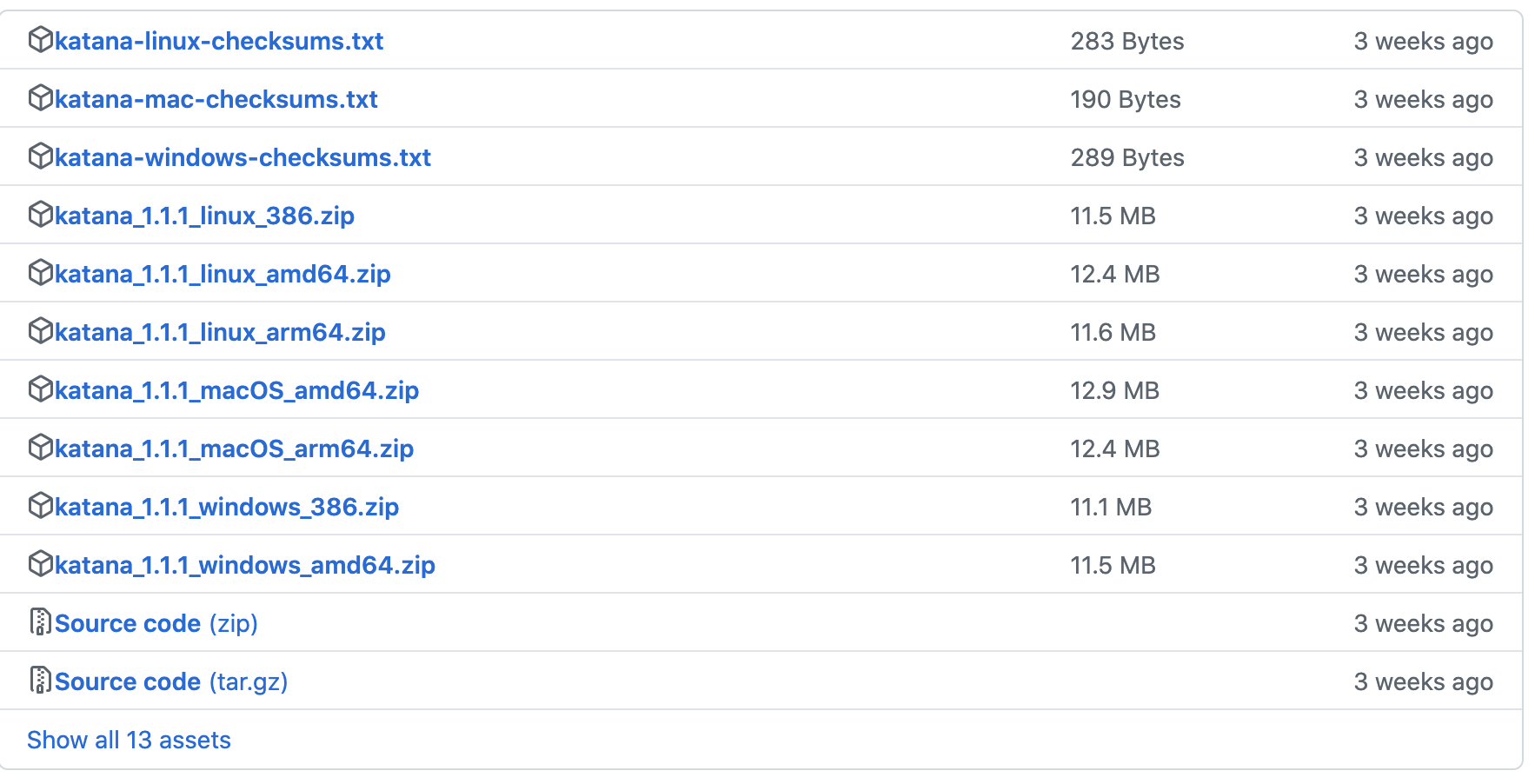Click package icon beside katana_1.1.1_macOS_amd64.zip
The height and width of the screenshot is (784, 1535).
click(x=40, y=389)
